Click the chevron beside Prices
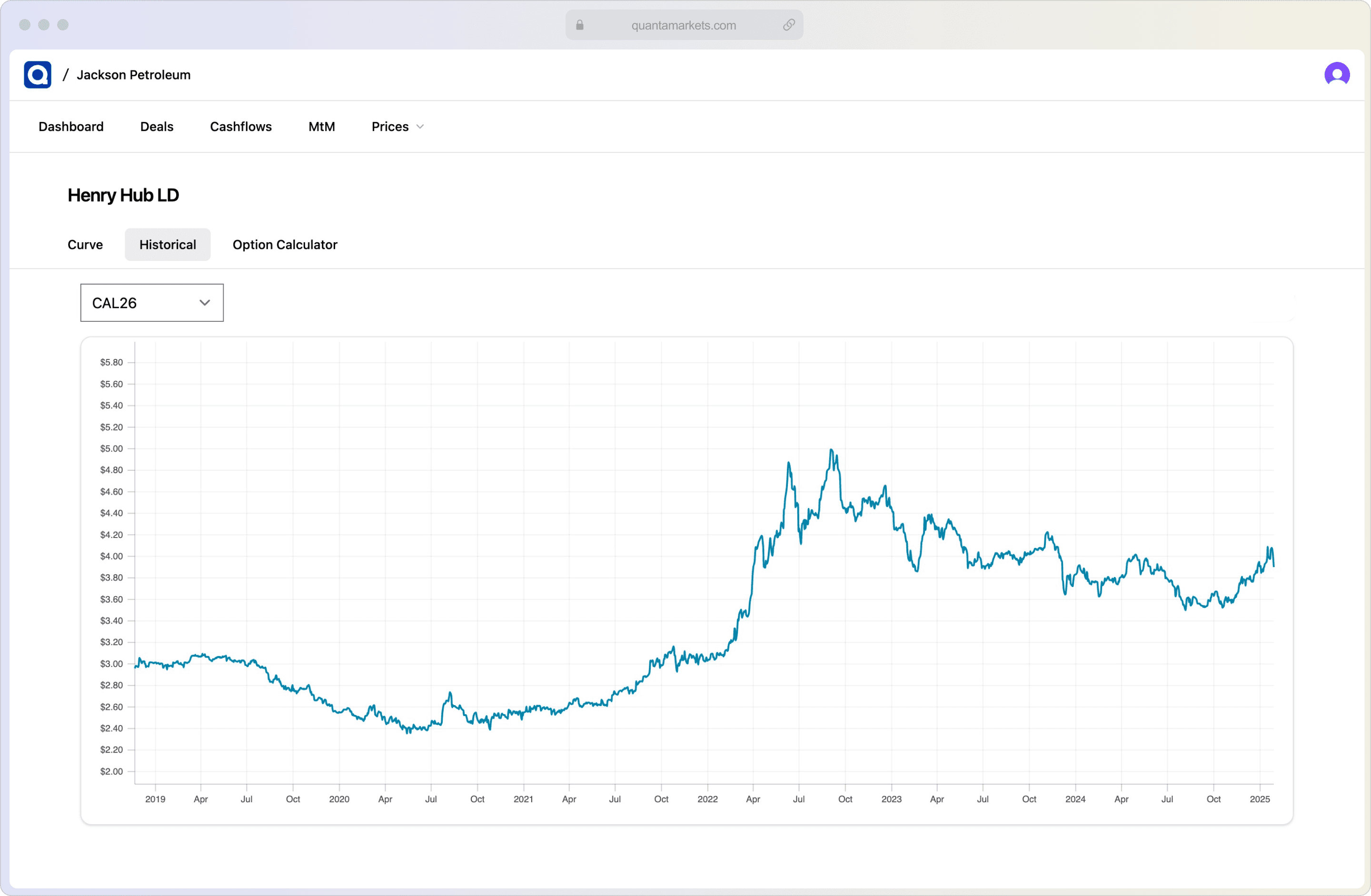 click(420, 127)
